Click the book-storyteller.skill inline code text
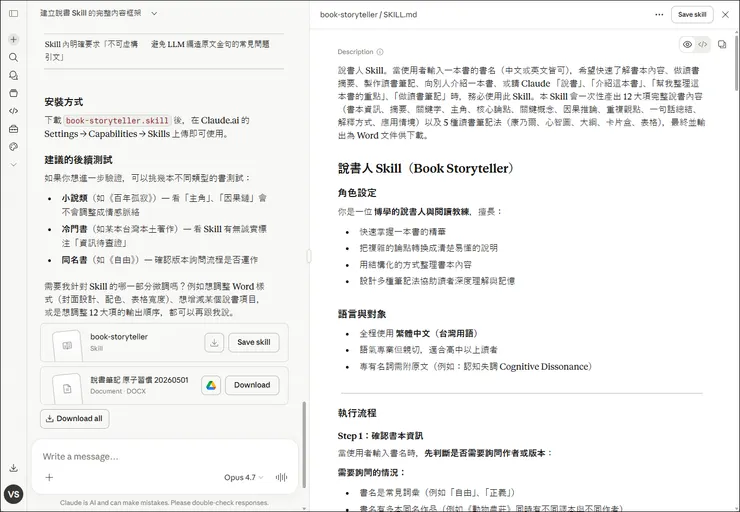Viewport: 740px width, 512px height. (117, 121)
